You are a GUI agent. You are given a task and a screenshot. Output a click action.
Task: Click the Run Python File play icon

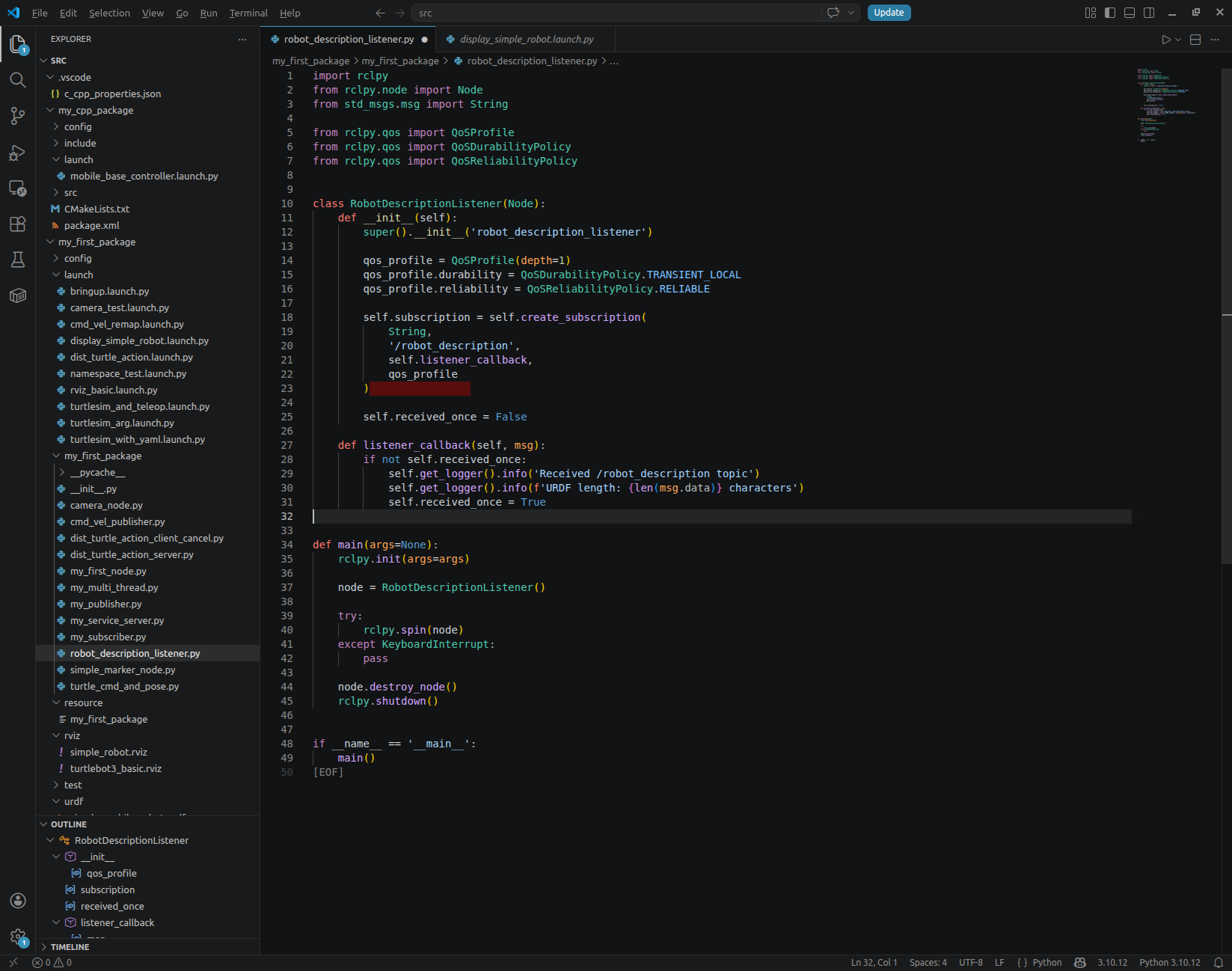coord(1165,40)
